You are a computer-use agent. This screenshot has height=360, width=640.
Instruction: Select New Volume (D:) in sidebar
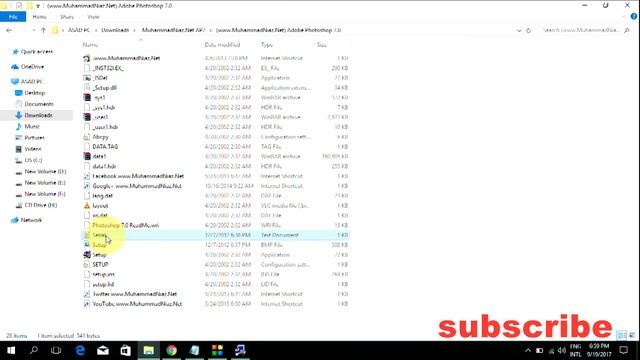45,171
